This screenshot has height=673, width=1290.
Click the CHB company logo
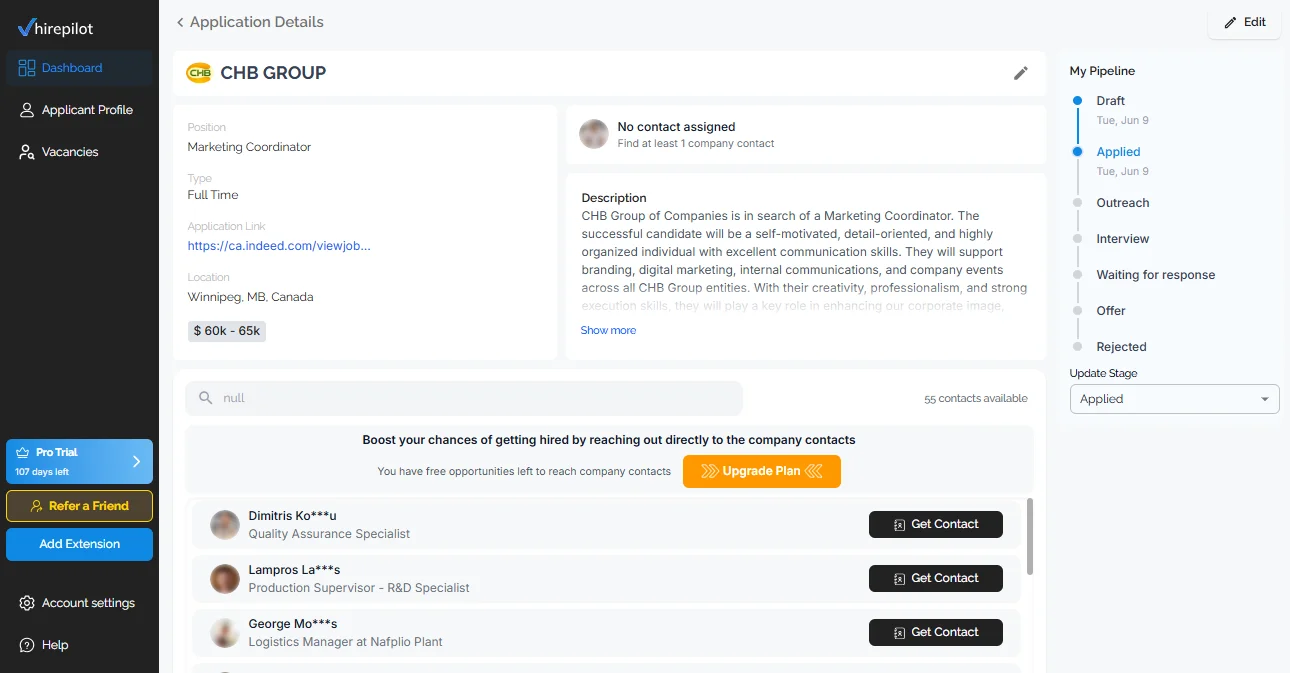(199, 73)
